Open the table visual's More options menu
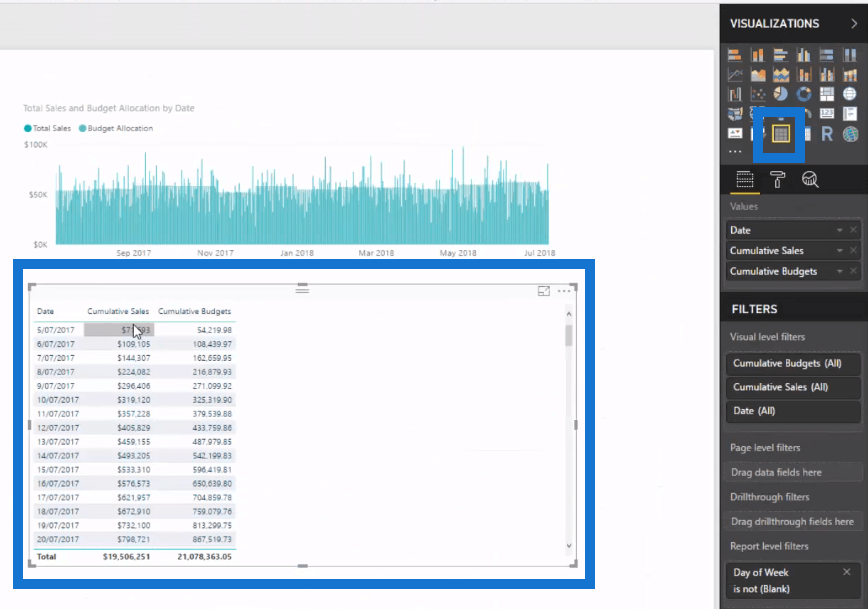This screenshot has width=868, height=609. click(x=564, y=291)
